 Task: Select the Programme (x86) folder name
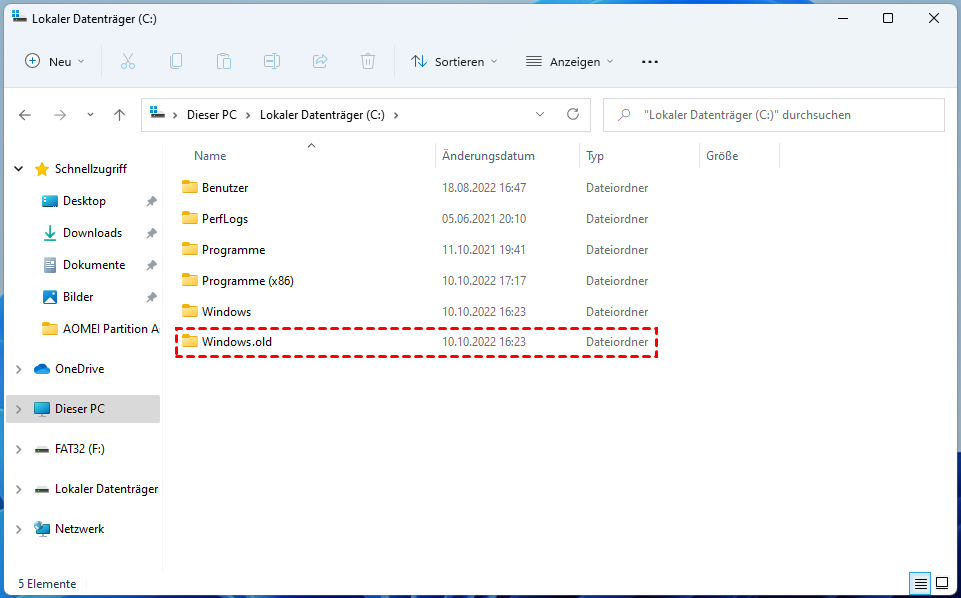point(248,281)
